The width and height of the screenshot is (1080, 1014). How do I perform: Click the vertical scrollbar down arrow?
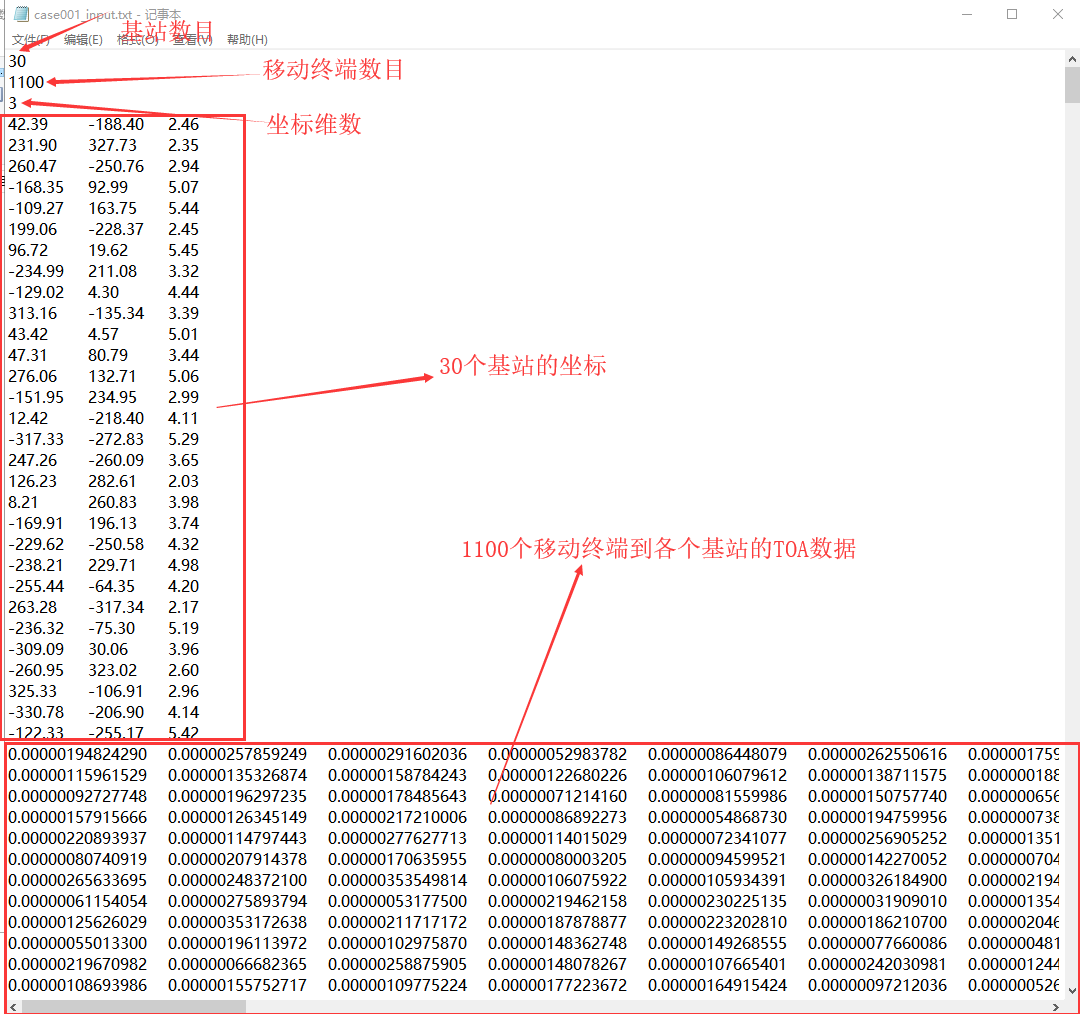(x=1072, y=991)
